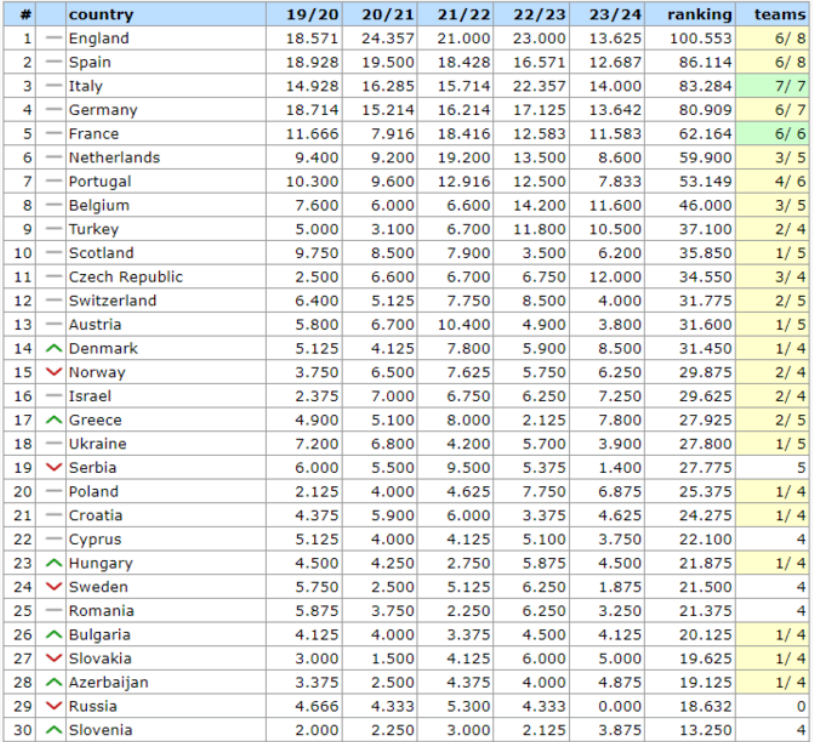Click the ranking column header
This screenshot has height=742, width=813.
tap(690, 14)
